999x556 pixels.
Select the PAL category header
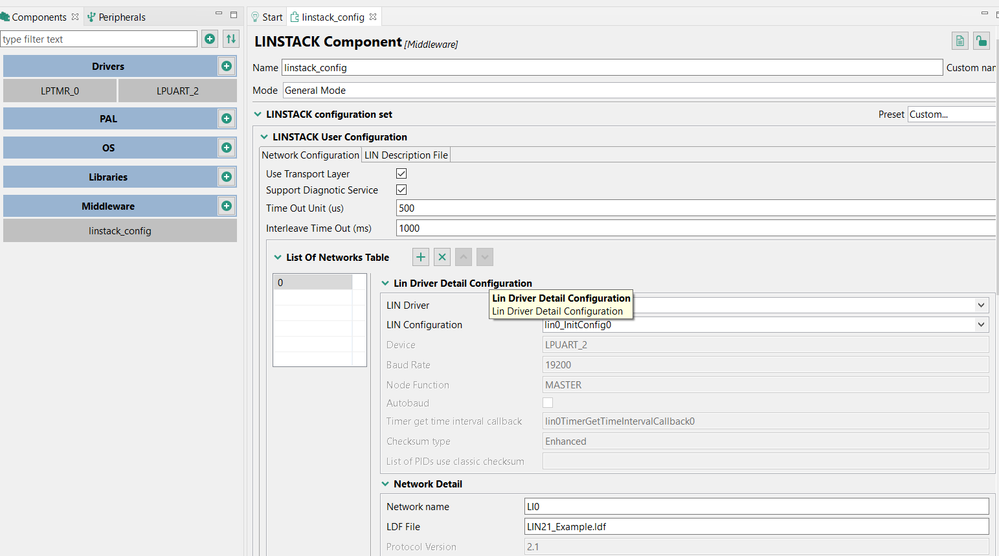coord(108,118)
